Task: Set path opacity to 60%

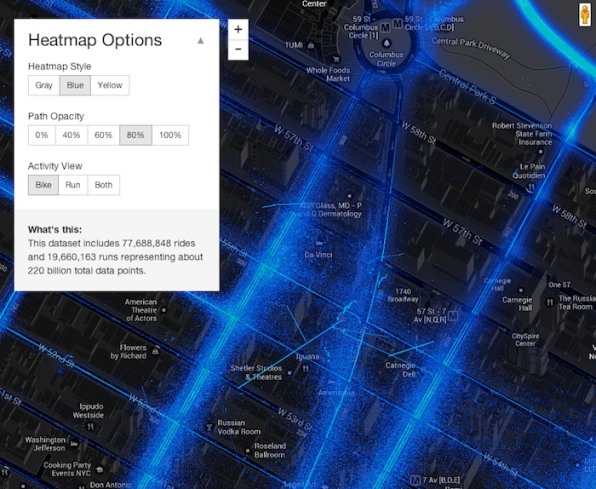Action: 103,135
